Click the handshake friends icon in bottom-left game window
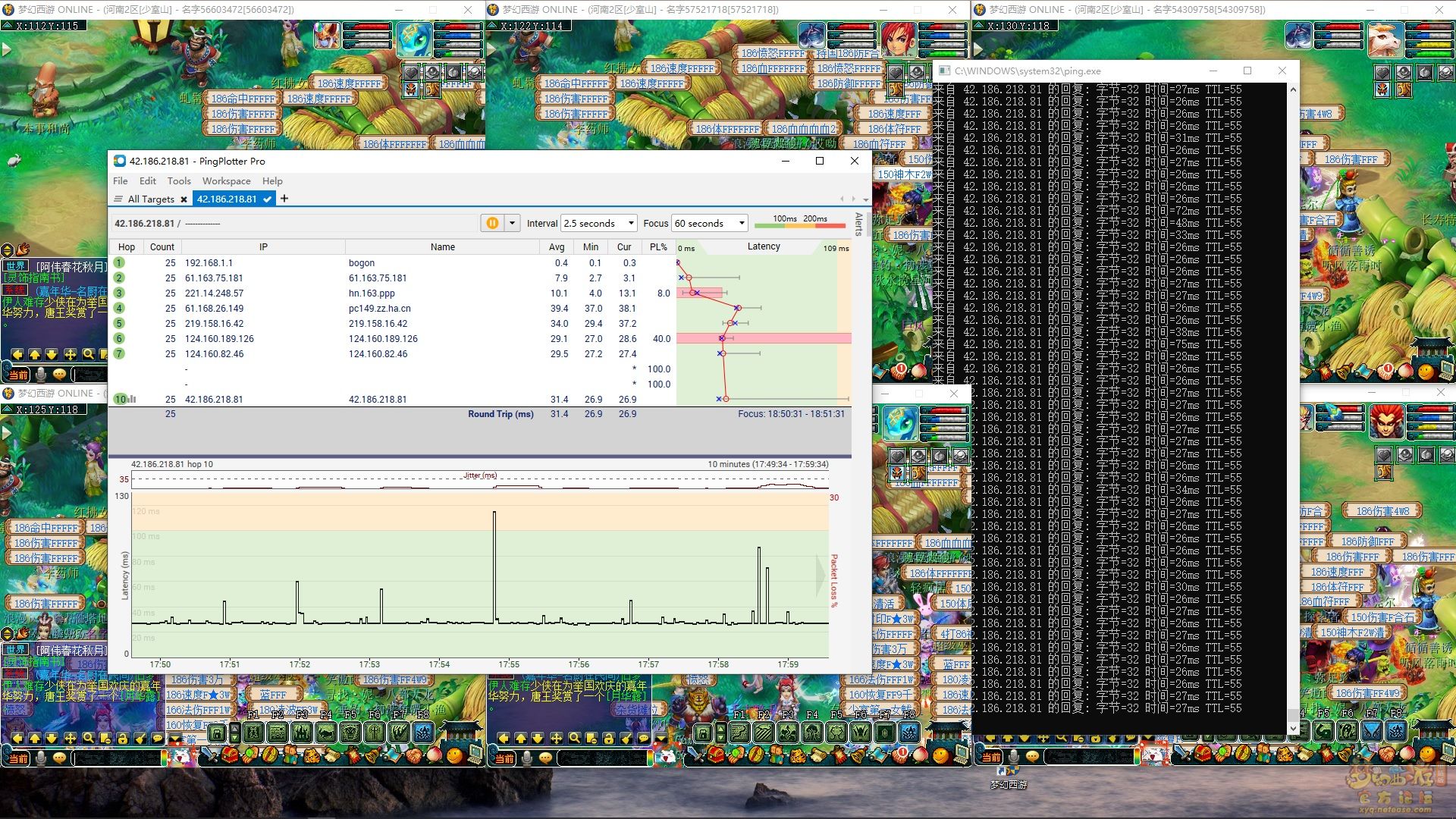Viewport: 1456px width, 819px height. 415,755
